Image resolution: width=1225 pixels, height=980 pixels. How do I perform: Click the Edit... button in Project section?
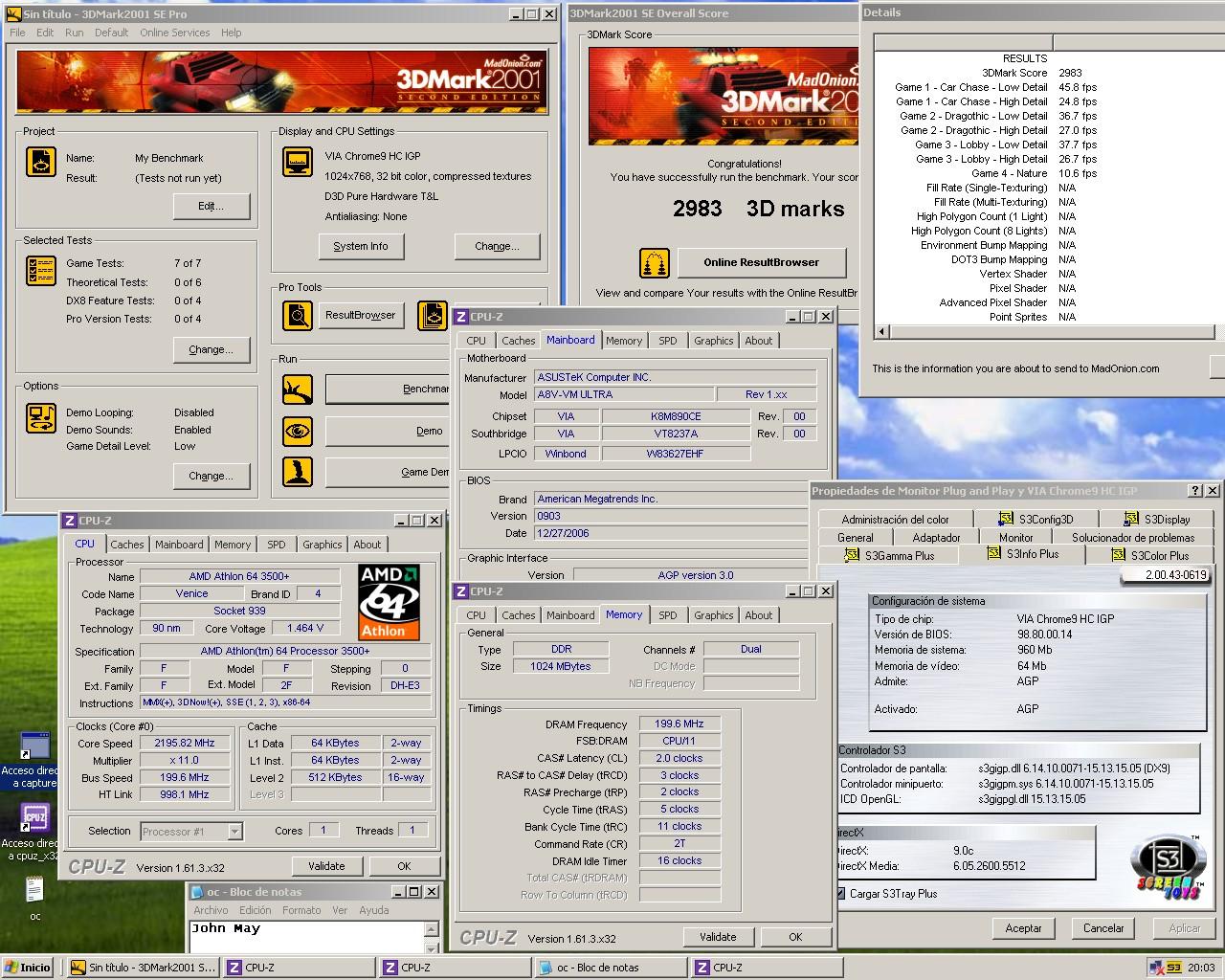tap(212, 206)
